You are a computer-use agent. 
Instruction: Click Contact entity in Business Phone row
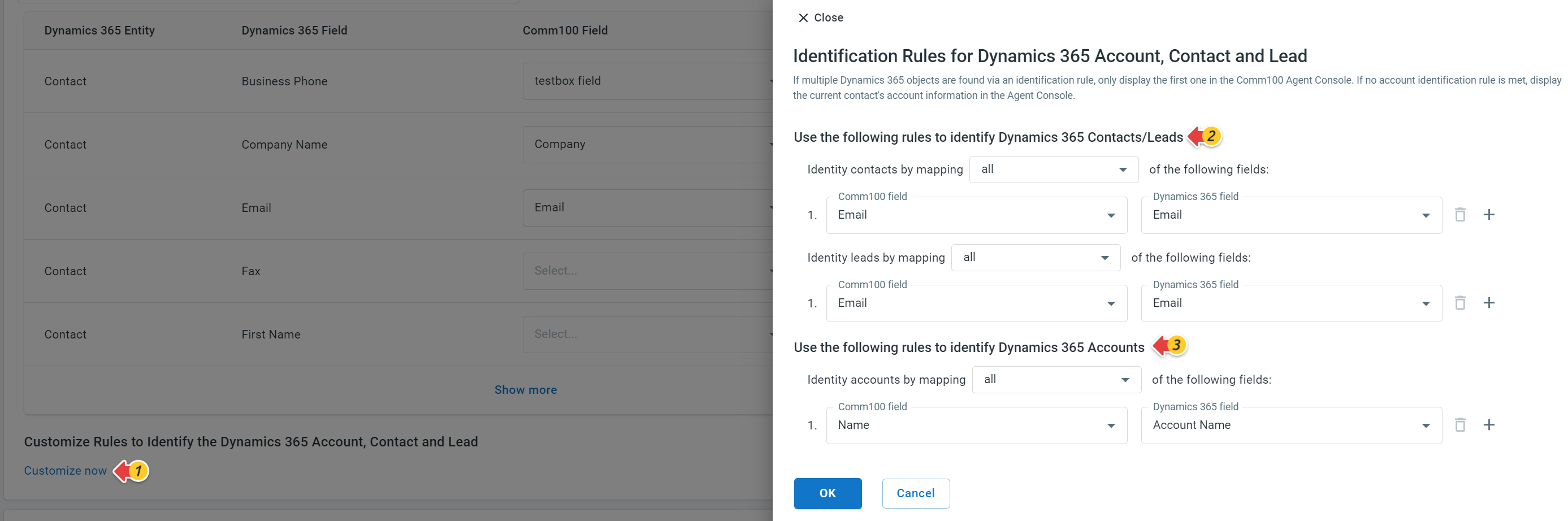[65, 81]
